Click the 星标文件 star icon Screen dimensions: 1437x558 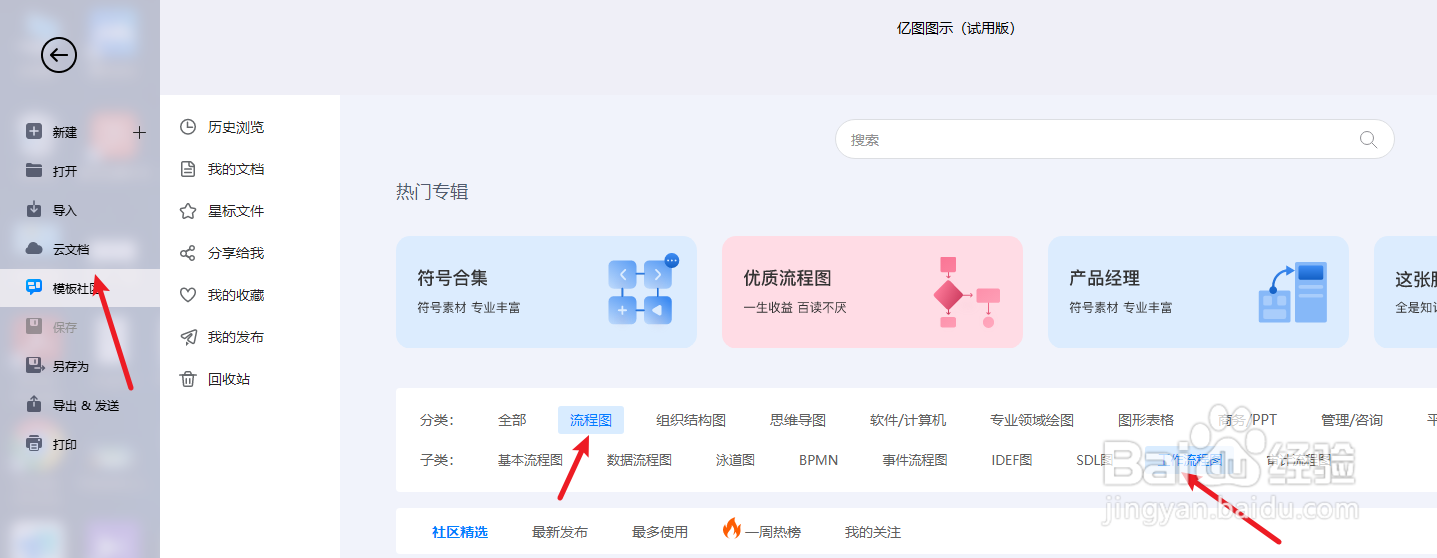point(187,211)
